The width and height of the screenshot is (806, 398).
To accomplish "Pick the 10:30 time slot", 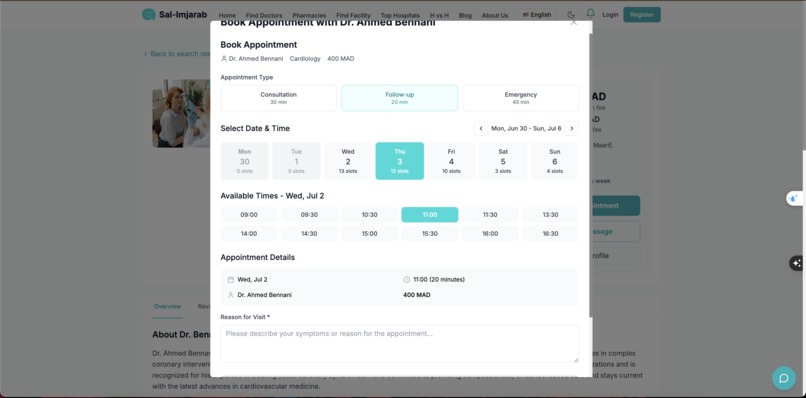I will click(x=370, y=215).
